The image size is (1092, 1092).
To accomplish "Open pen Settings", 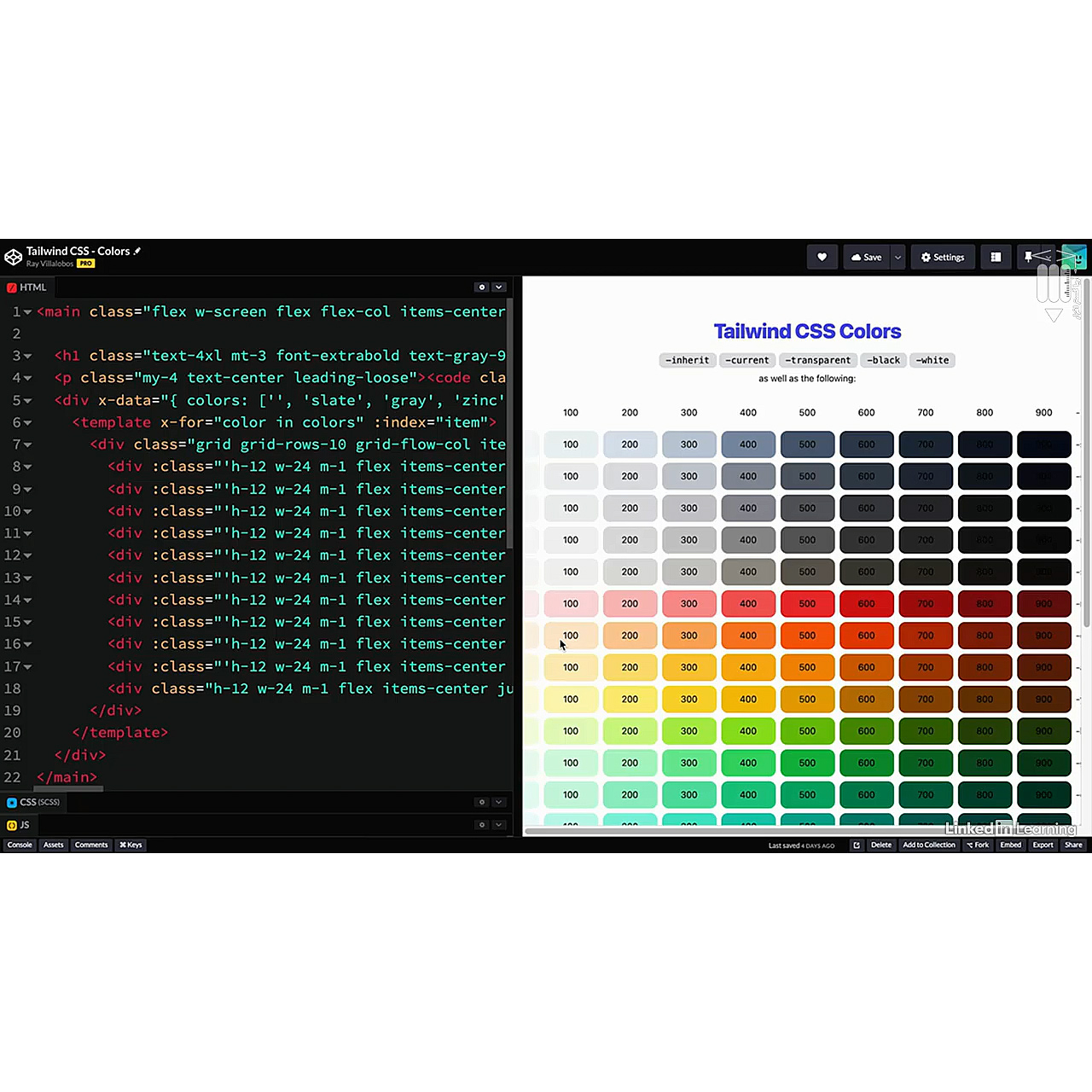I will tap(942, 257).
